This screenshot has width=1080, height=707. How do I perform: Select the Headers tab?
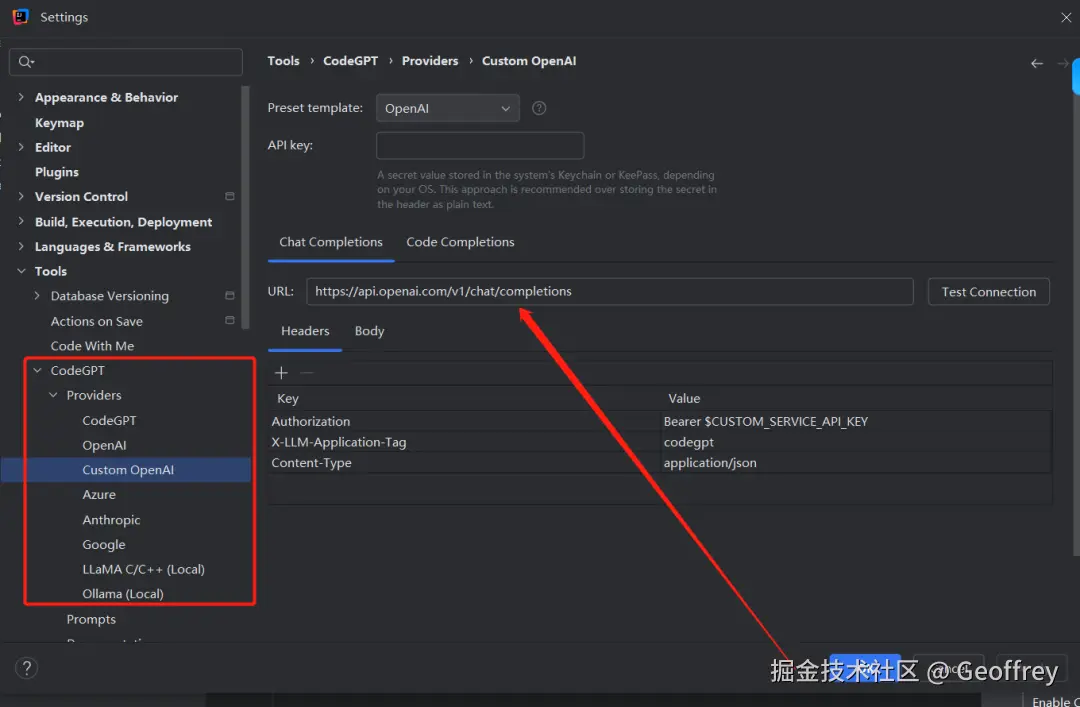click(x=305, y=331)
